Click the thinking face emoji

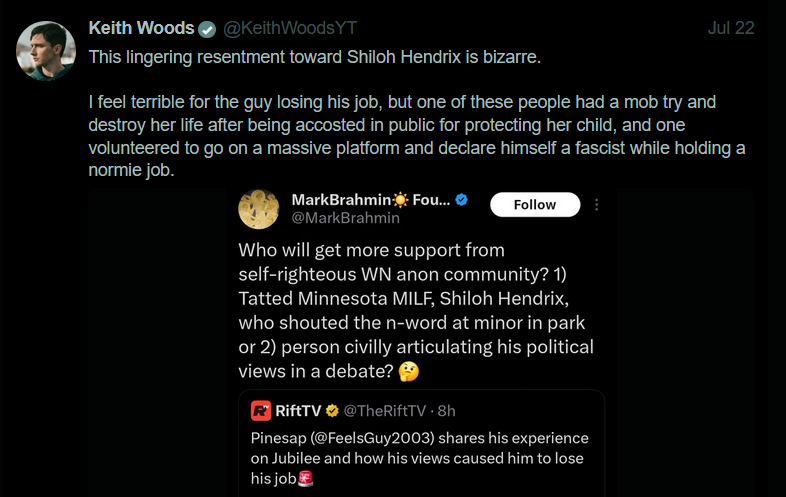tap(409, 372)
